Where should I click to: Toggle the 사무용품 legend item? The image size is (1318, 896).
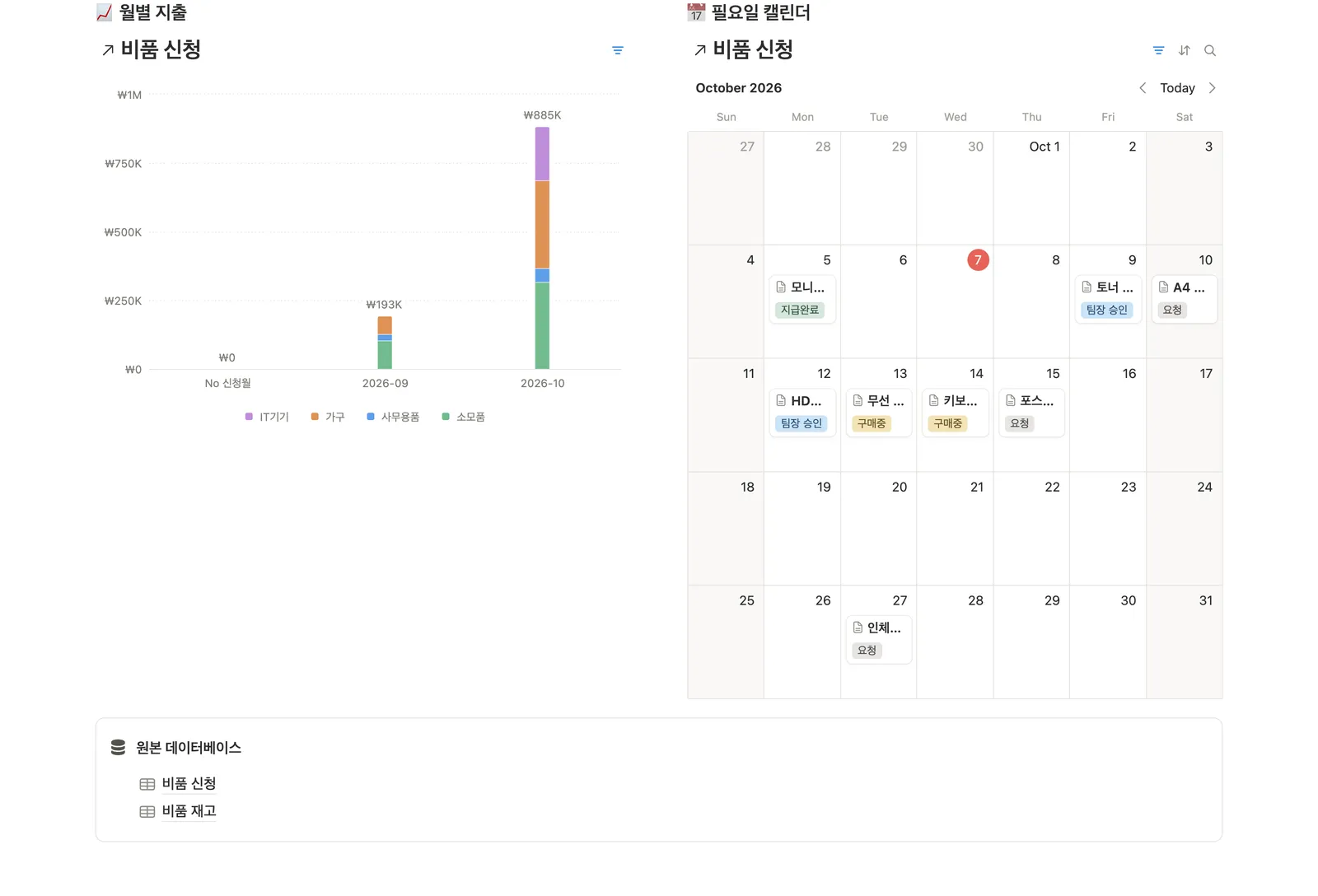point(393,417)
